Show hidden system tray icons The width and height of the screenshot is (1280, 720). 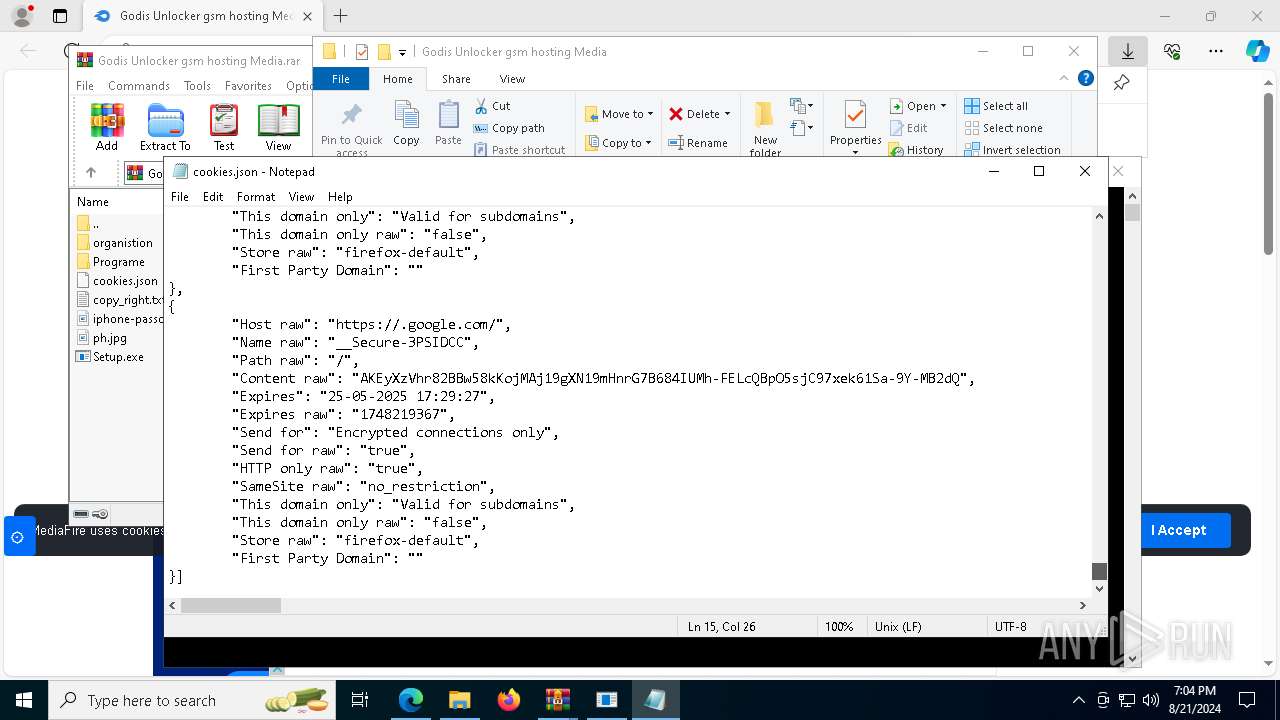[1078, 700]
